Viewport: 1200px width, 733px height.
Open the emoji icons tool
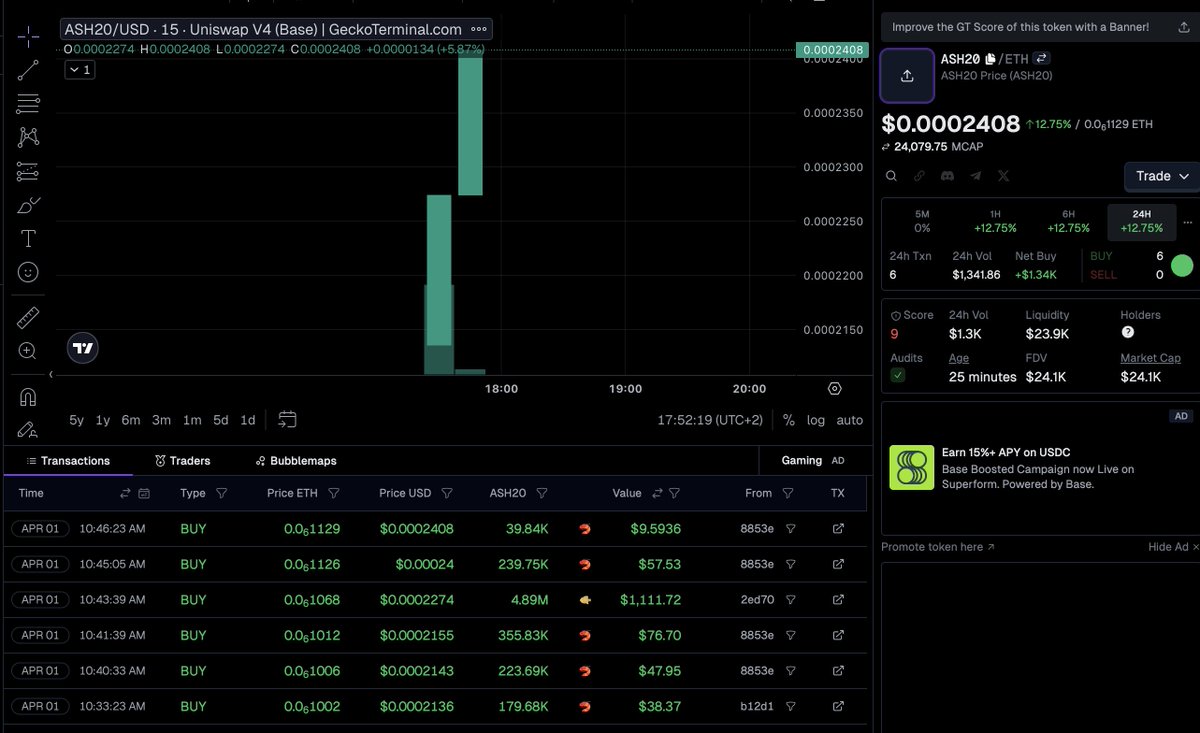[28, 272]
